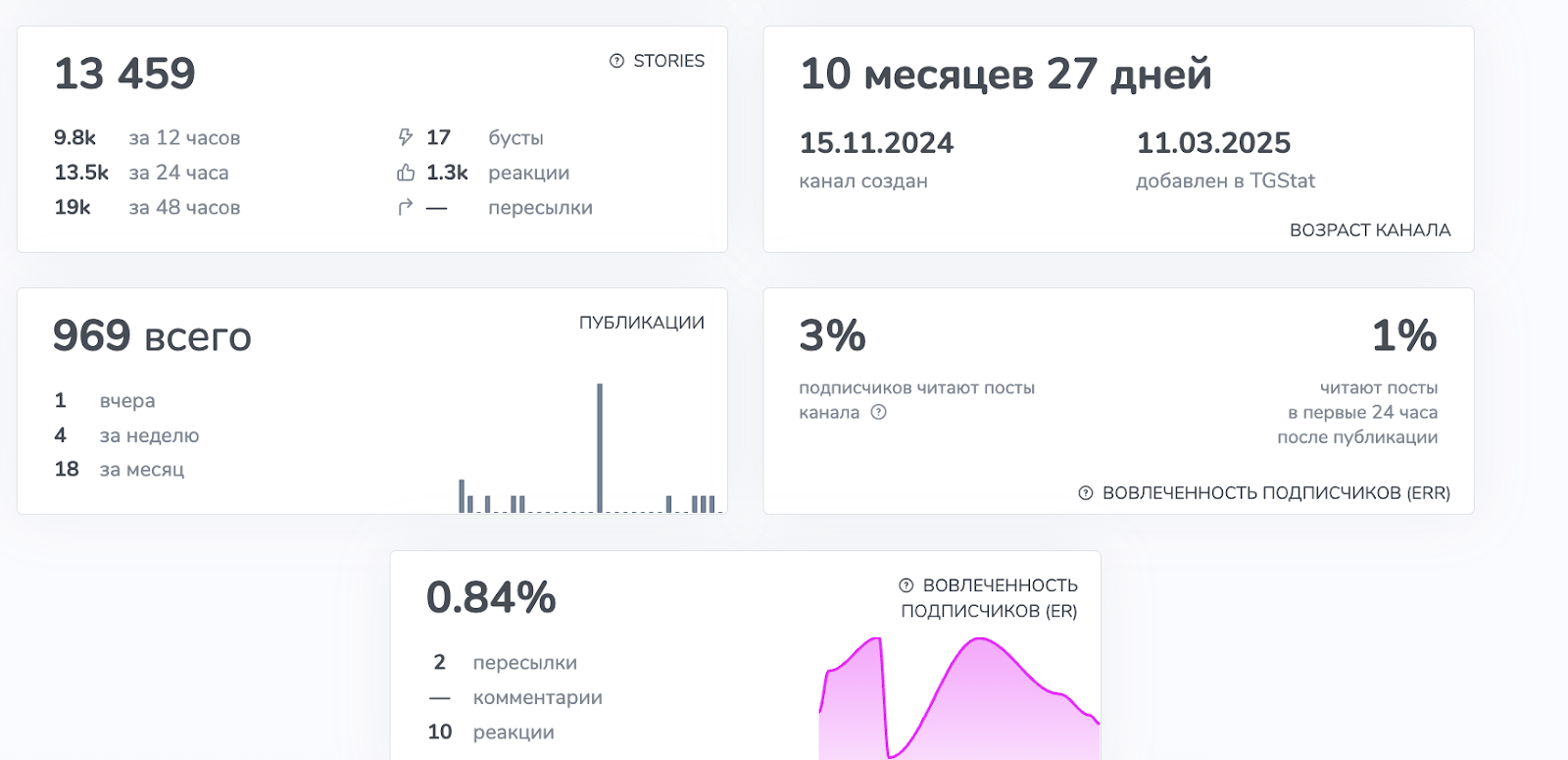Click the forward arrow icon for пересылки
Screen dimensions: 1568x760
click(x=406, y=207)
